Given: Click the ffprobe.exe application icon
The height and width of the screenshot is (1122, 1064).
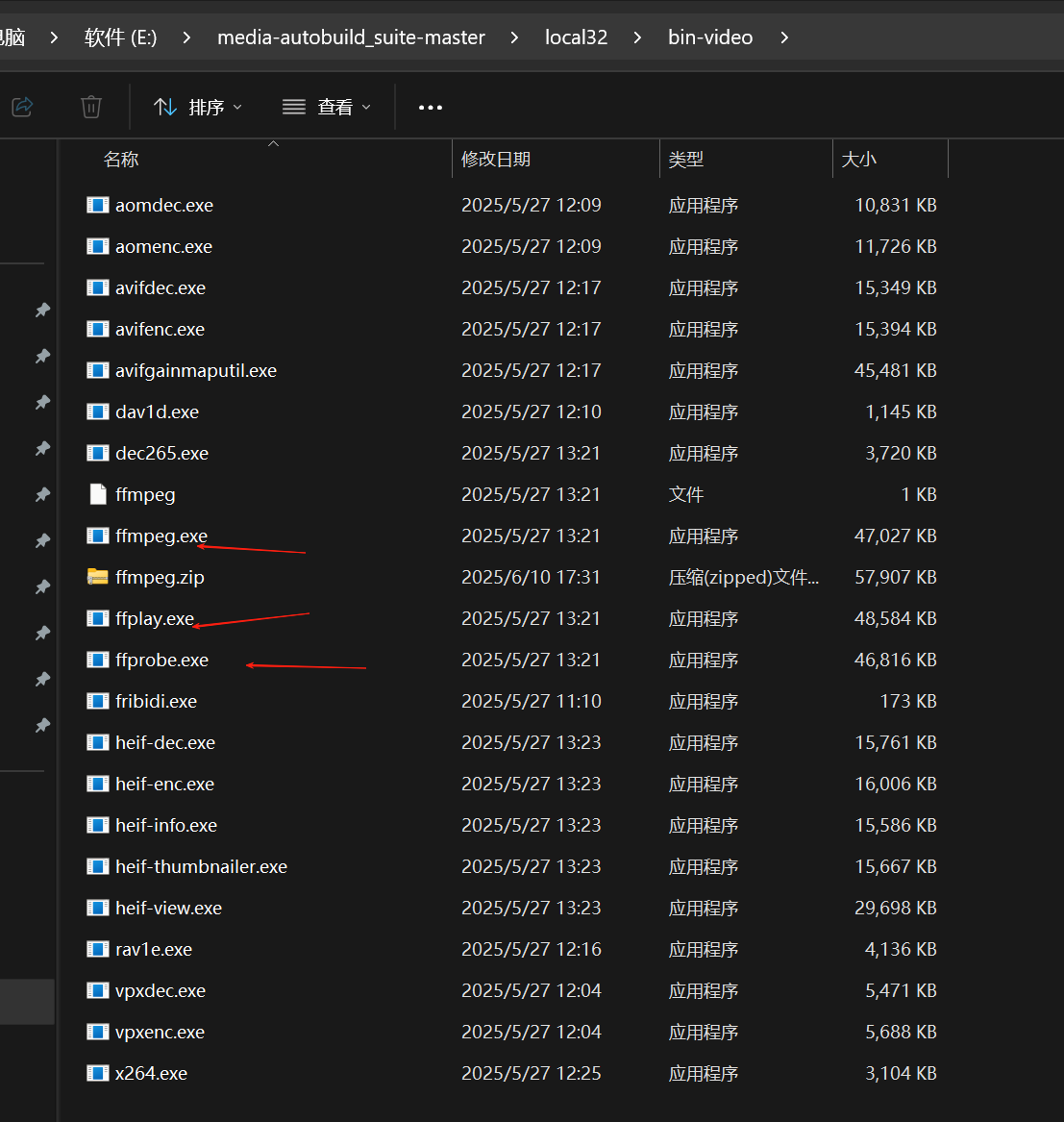Looking at the screenshot, I should pos(97,660).
